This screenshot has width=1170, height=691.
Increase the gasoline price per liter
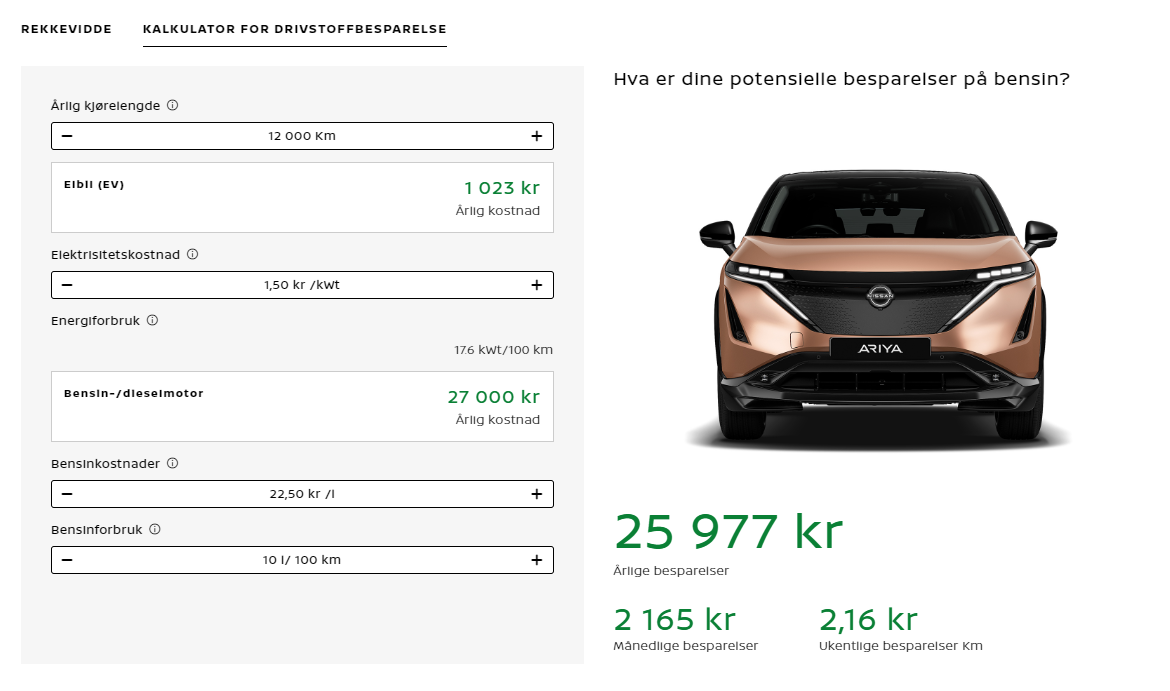(537, 493)
